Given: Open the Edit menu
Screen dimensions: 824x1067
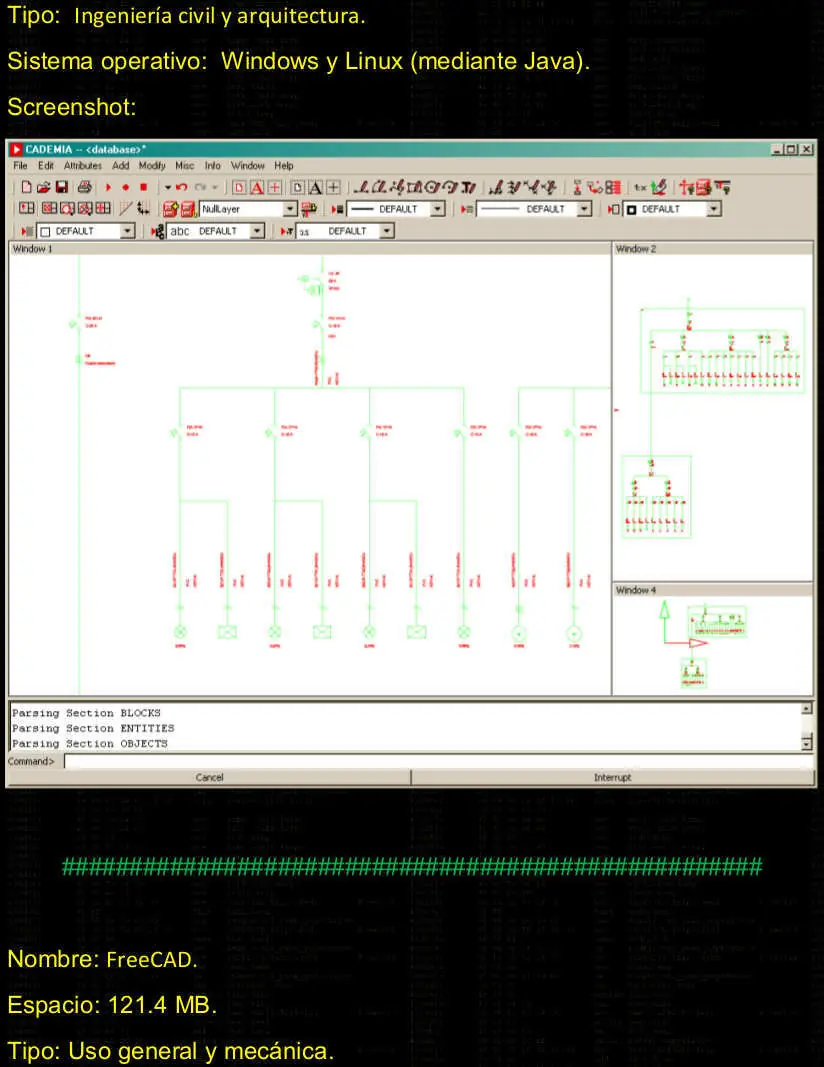Looking at the screenshot, I should coord(46,165).
